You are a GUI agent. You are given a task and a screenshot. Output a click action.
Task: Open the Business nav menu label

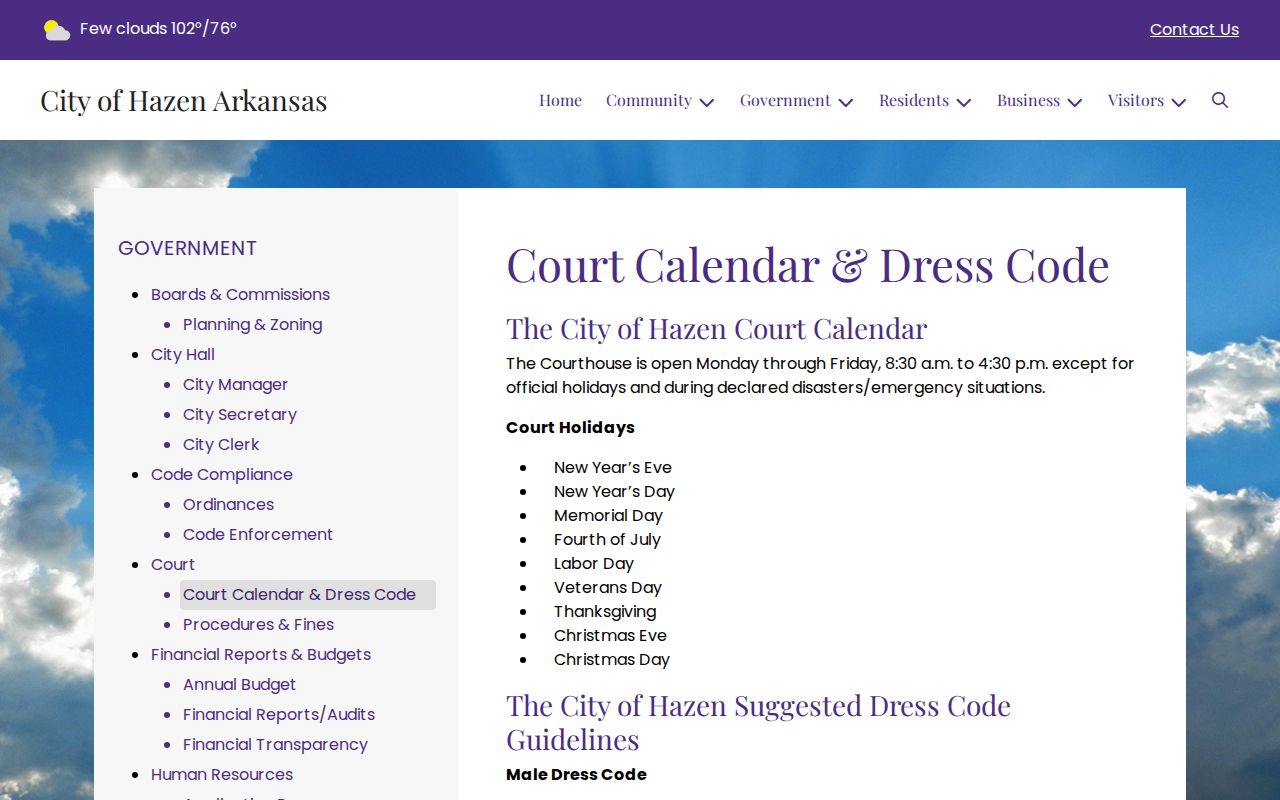point(1028,100)
